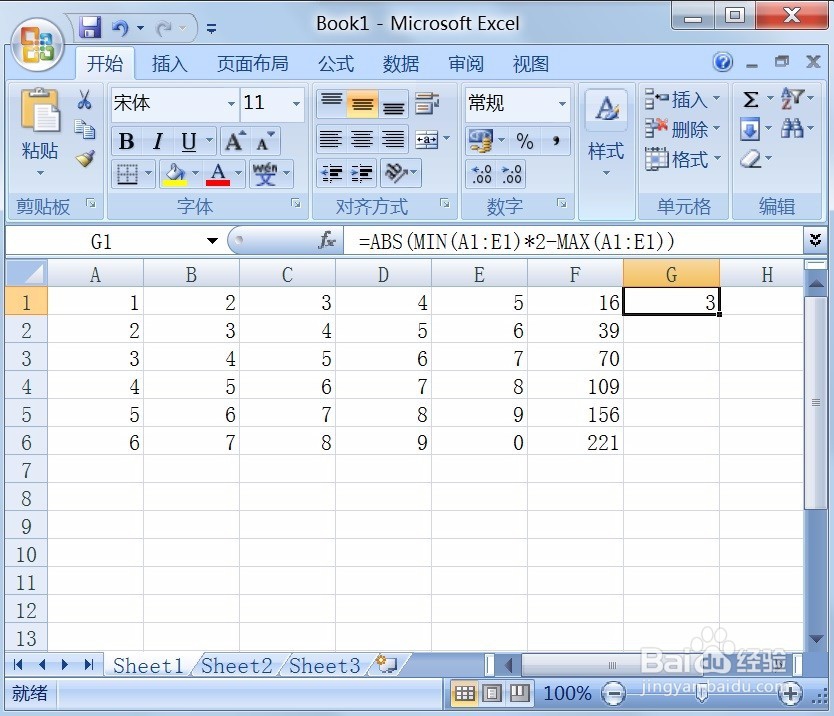Switch to Page Layout view in status bar
834x716 pixels.
pos(492,693)
